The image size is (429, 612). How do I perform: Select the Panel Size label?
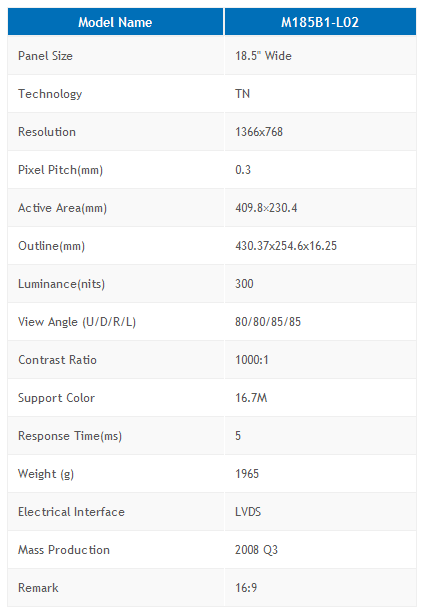point(45,56)
